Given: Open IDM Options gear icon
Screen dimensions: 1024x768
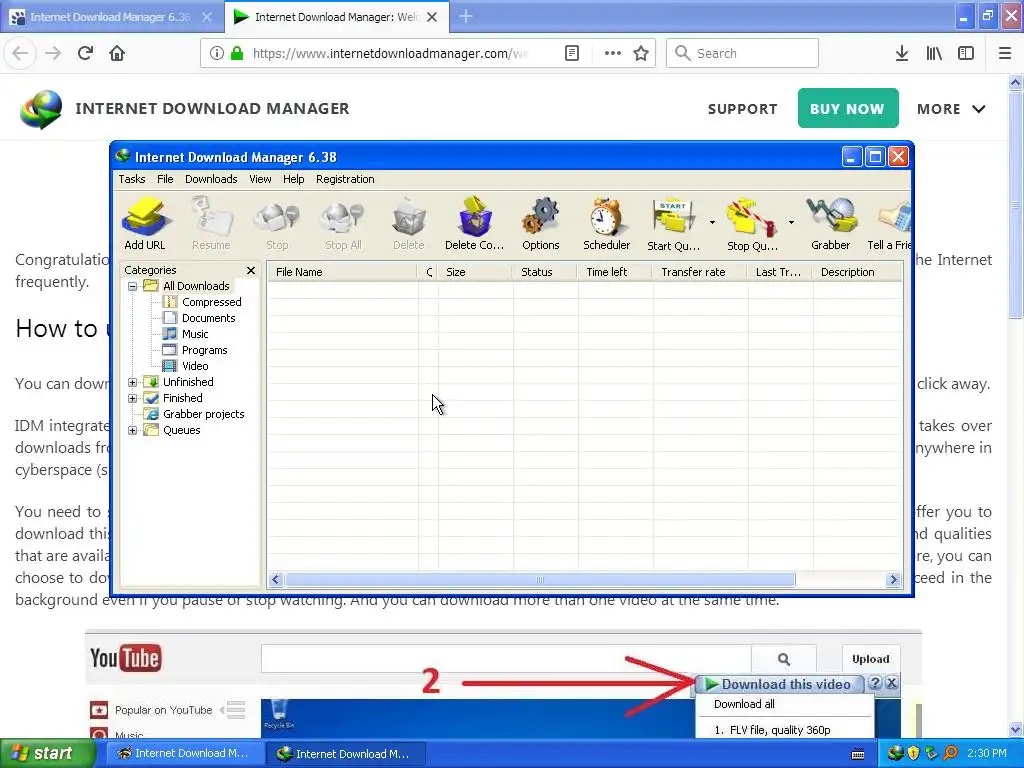Looking at the screenshot, I should pos(541,223).
